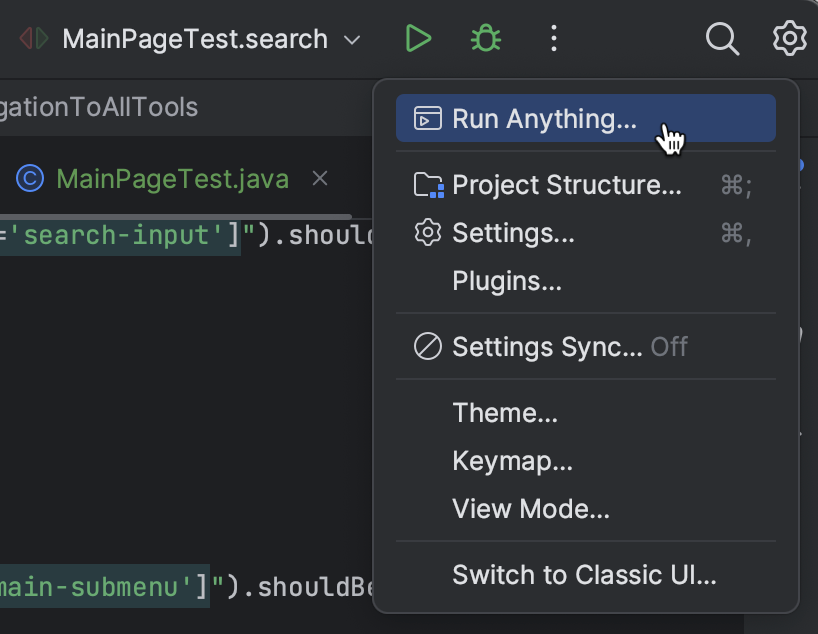Close the MainPageTest.java tab

(x=320, y=179)
